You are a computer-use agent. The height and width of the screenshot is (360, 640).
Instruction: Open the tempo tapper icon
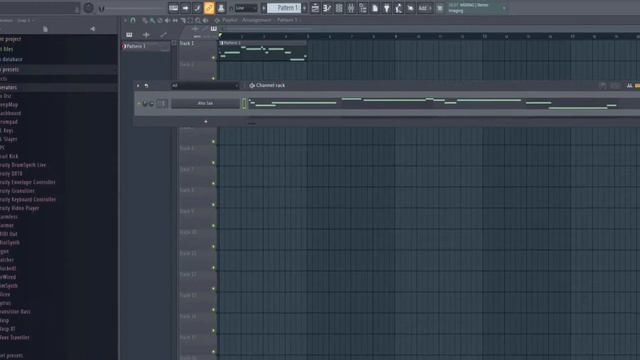398,8
